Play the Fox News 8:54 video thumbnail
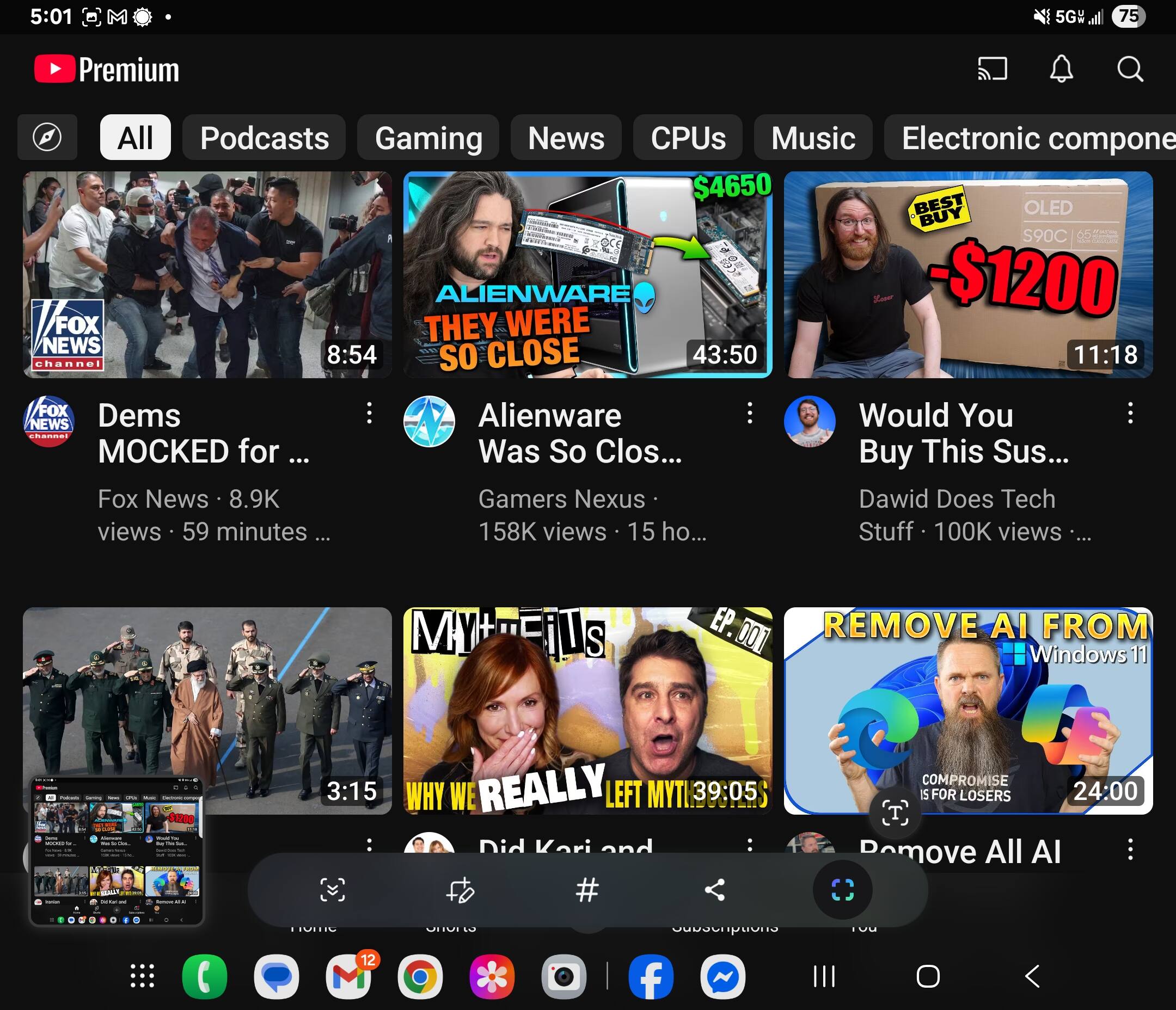The width and height of the screenshot is (1176, 1010). pos(207,275)
